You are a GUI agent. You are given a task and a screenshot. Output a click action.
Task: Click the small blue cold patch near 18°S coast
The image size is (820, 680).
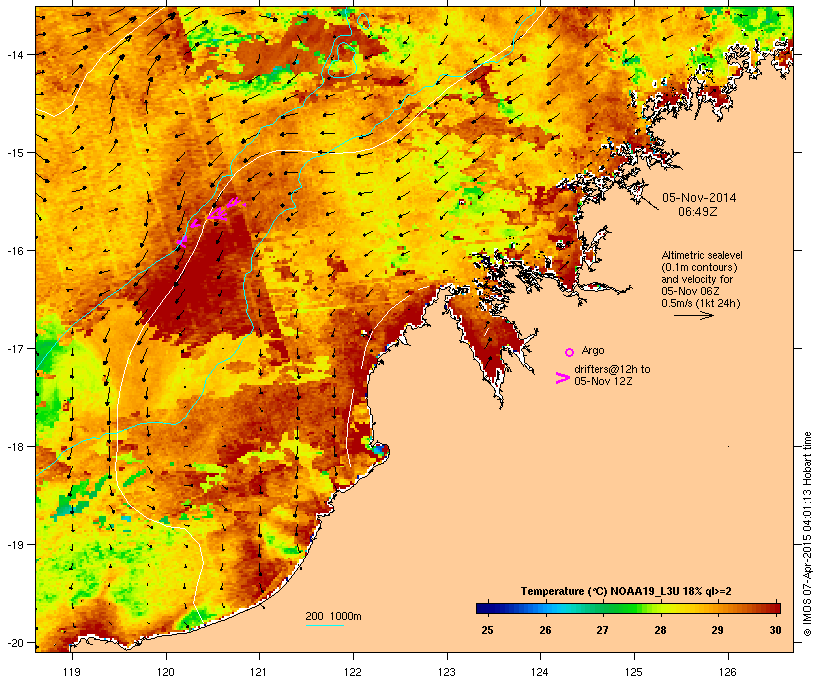(x=380, y=449)
